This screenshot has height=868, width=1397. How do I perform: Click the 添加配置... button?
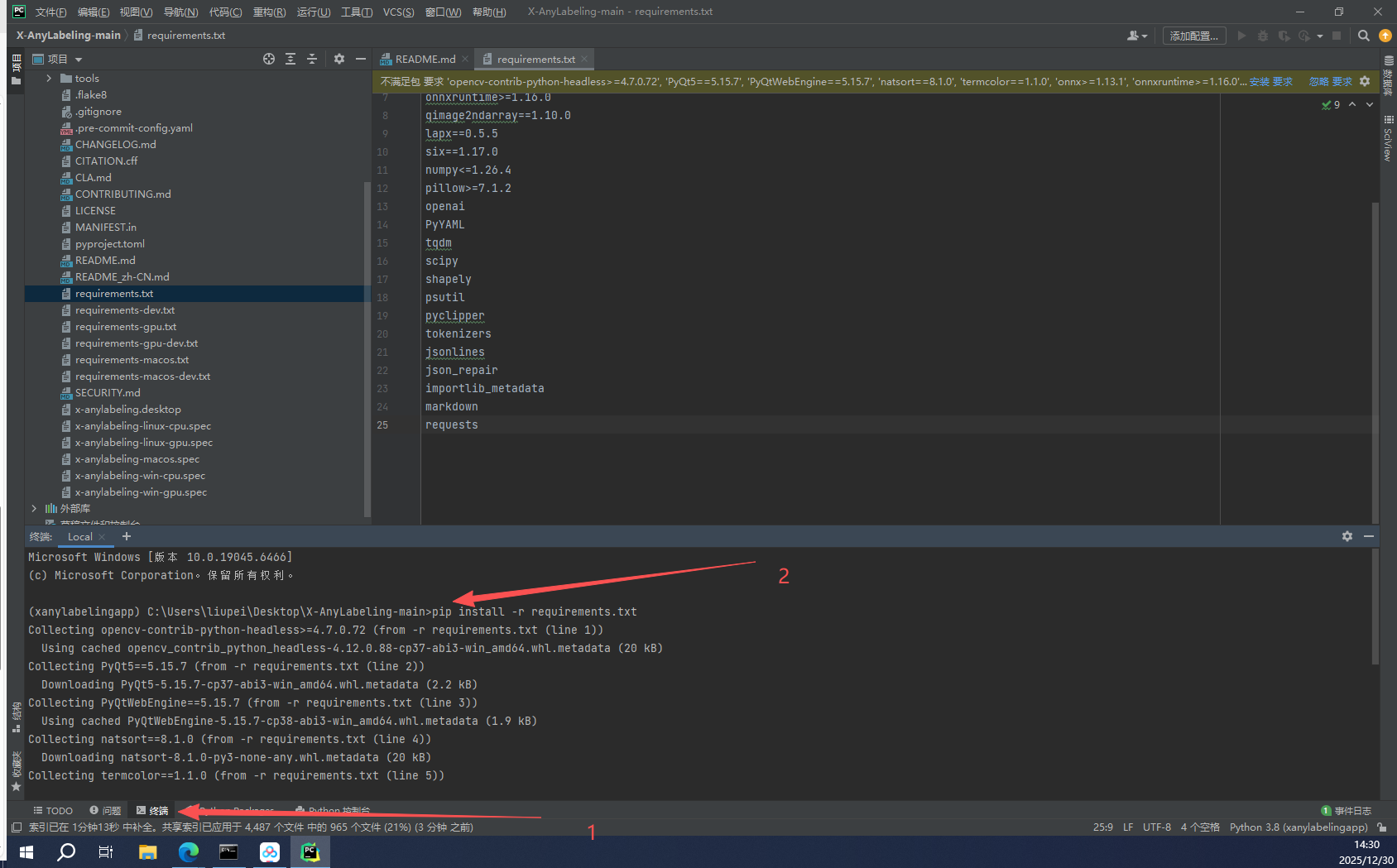[1193, 36]
